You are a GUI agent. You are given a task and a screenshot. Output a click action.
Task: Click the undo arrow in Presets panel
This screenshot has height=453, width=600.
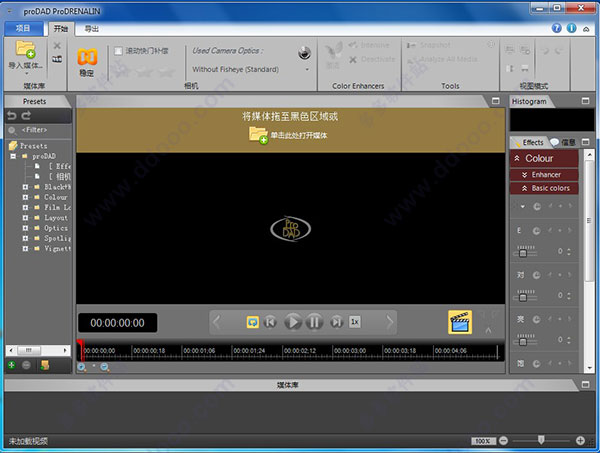tap(12, 115)
